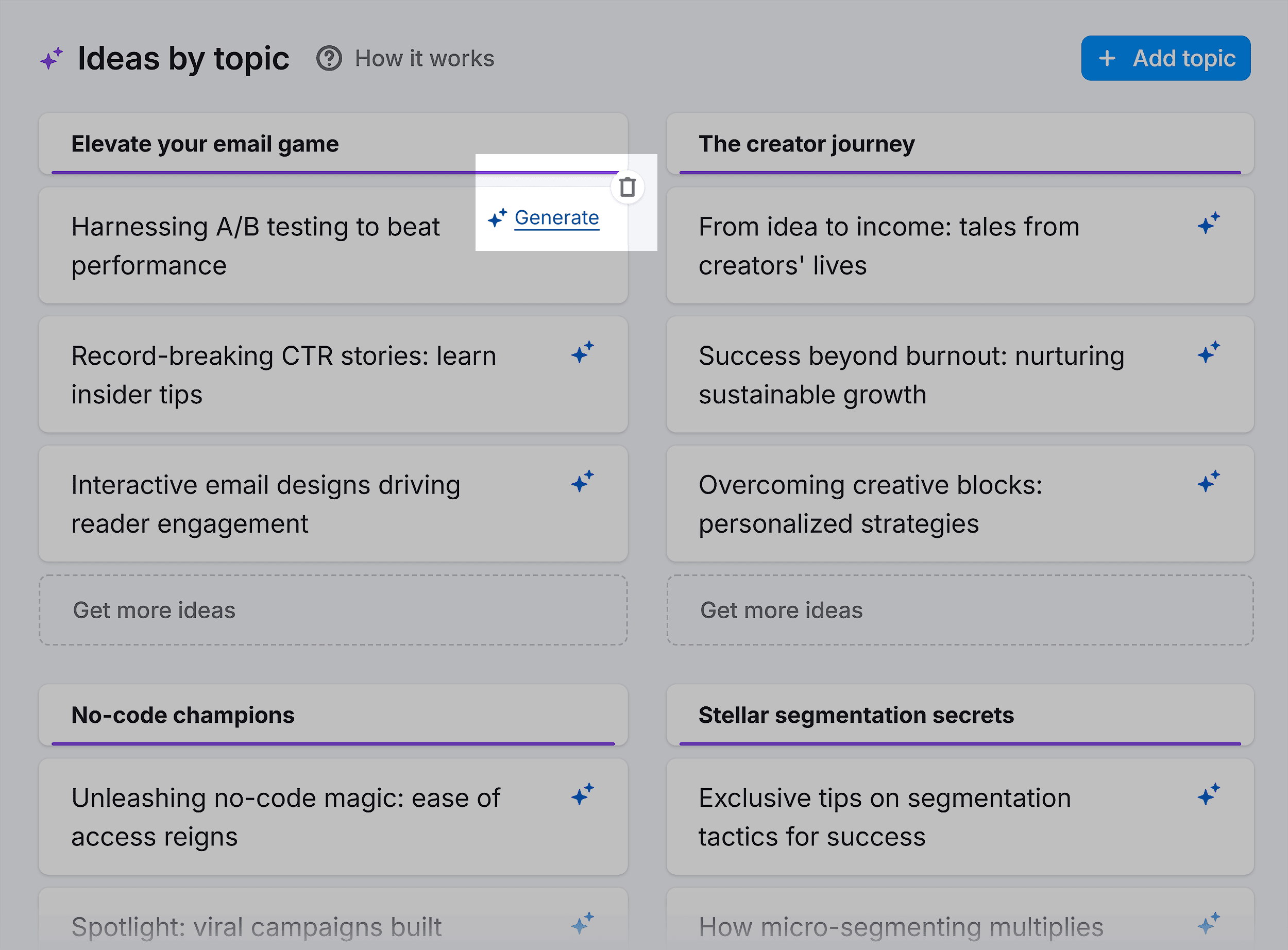Viewport: 1288px width, 950px height.
Task: Click the sparkle icon on "Exclusive tips on segmentation"
Action: [x=1210, y=796]
